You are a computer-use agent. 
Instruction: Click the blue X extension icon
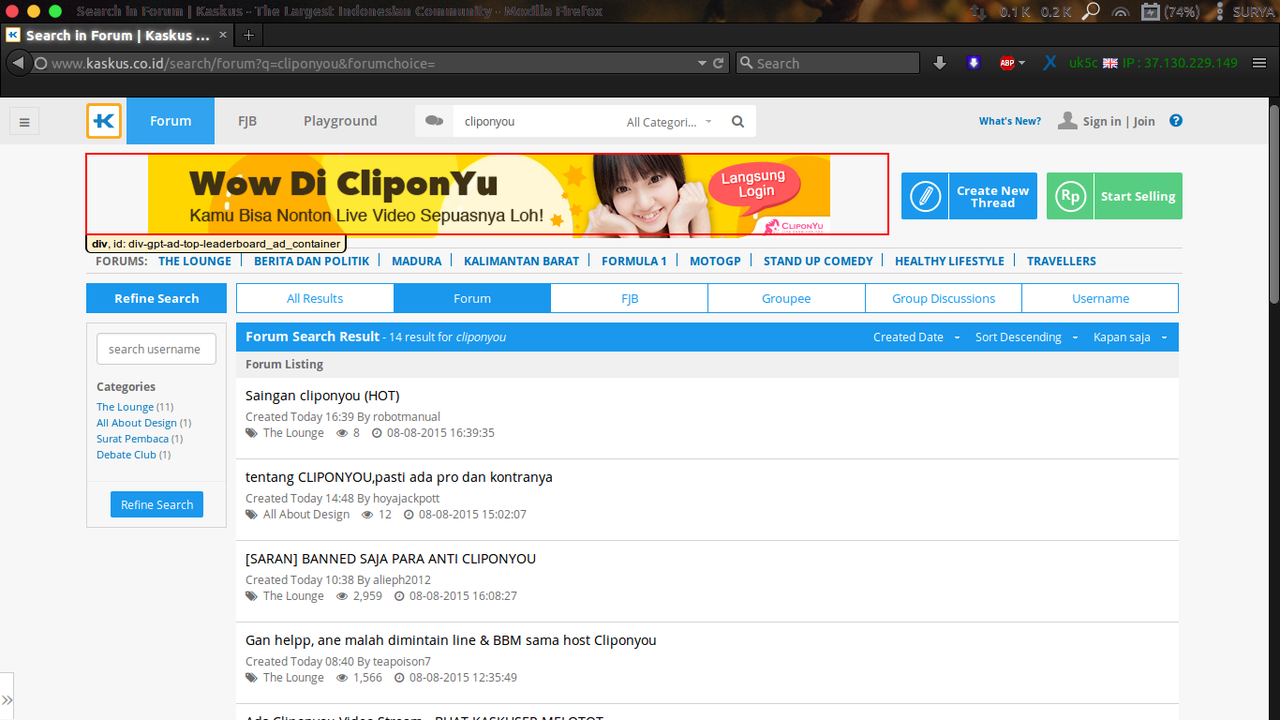click(x=1050, y=63)
